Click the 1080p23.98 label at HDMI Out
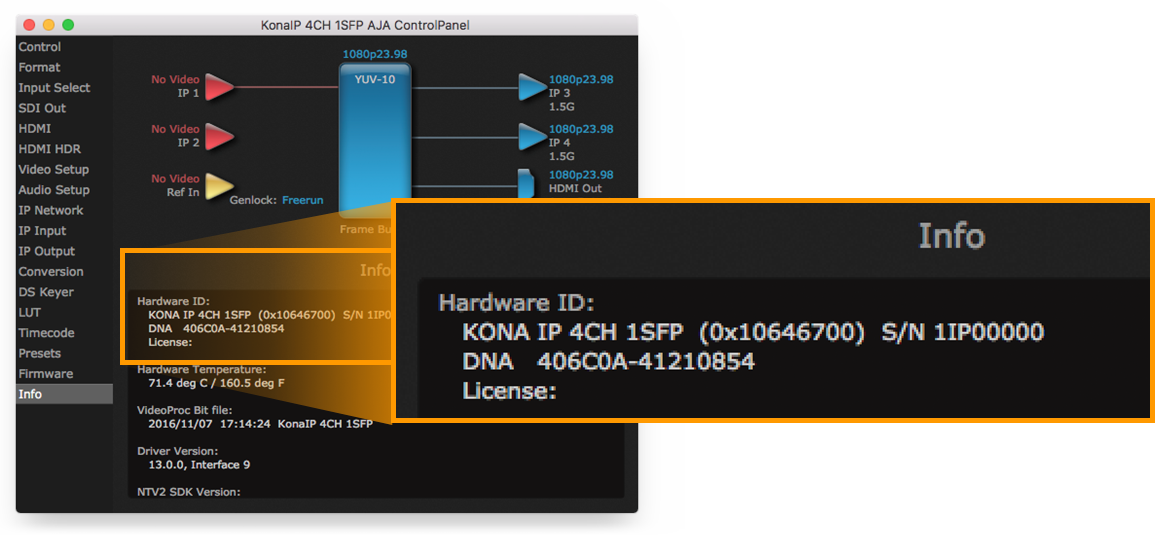Viewport: 1155px width, 540px height. (581, 175)
